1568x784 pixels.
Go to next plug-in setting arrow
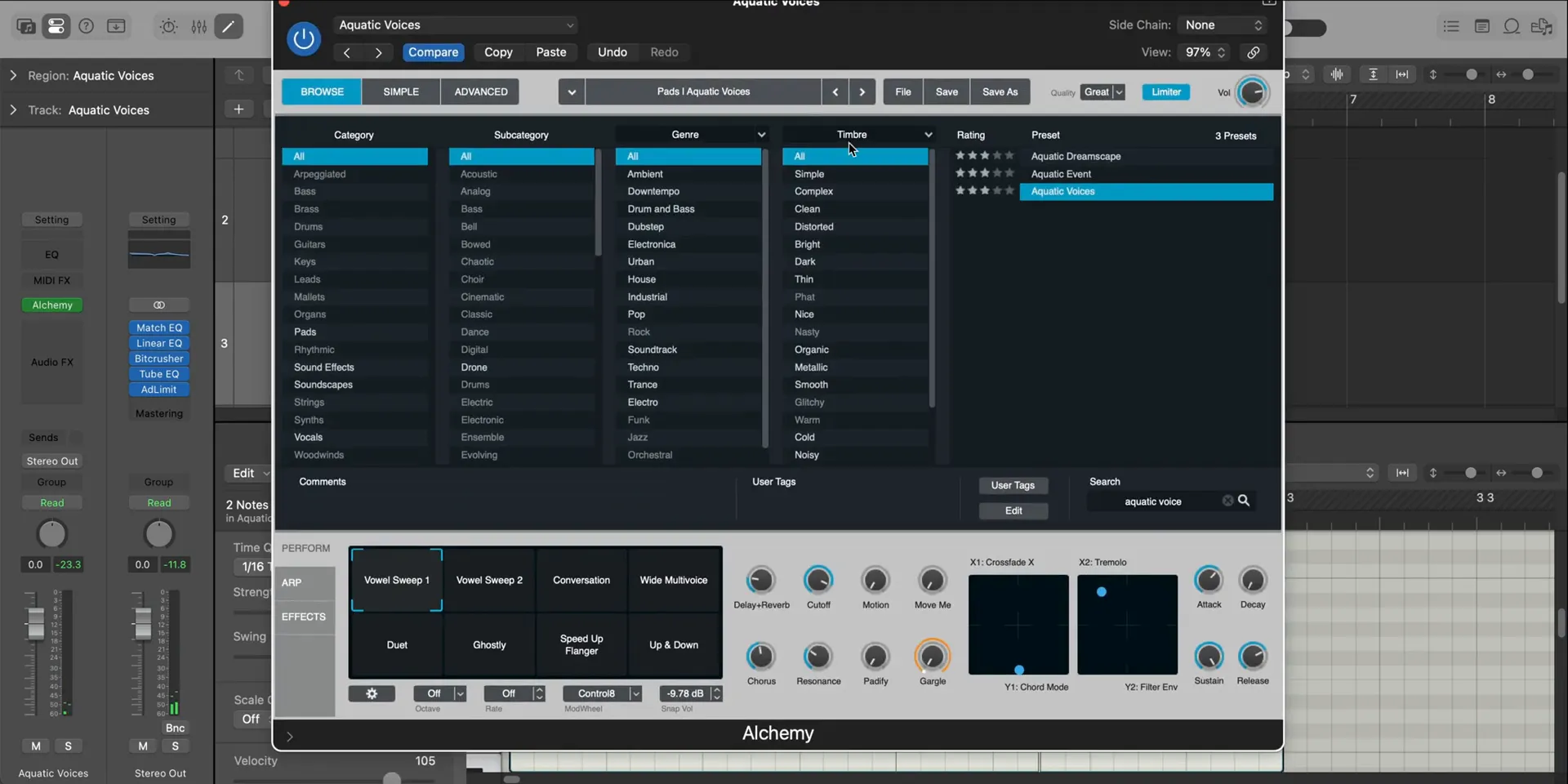tap(378, 52)
